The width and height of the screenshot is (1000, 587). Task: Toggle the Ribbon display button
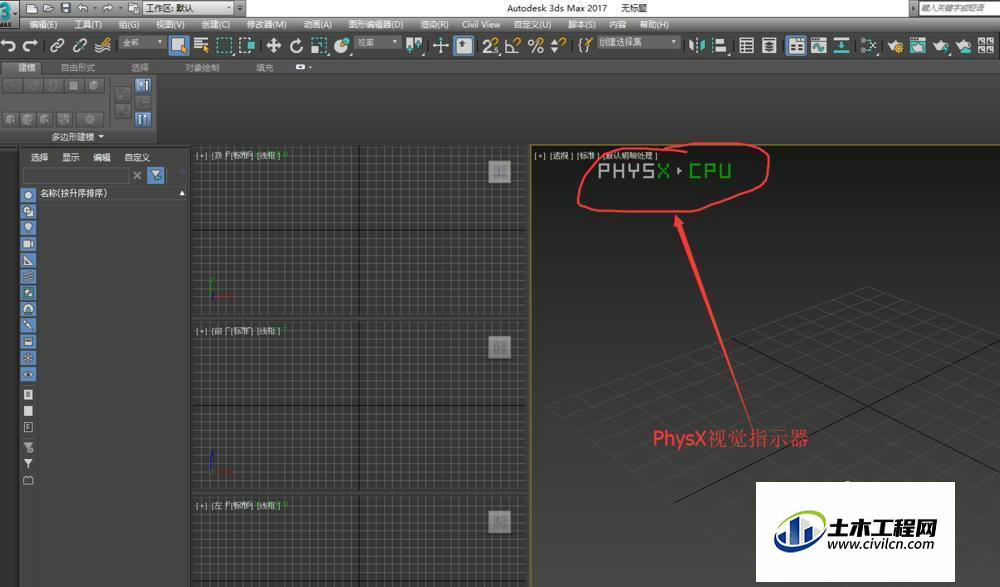[x=796, y=45]
